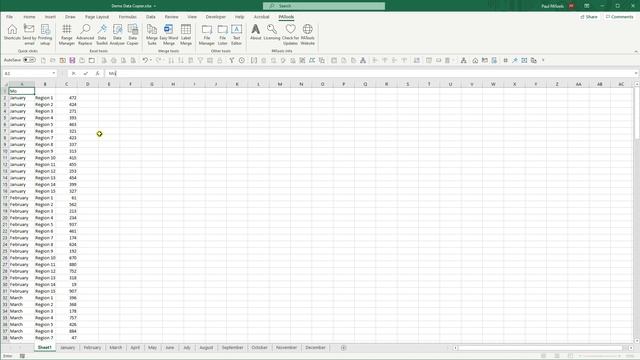Image resolution: width=640 pixels, height=360 pixels.
Task: Click the cell "Region 10" beside January
Action: coord(45,158)
